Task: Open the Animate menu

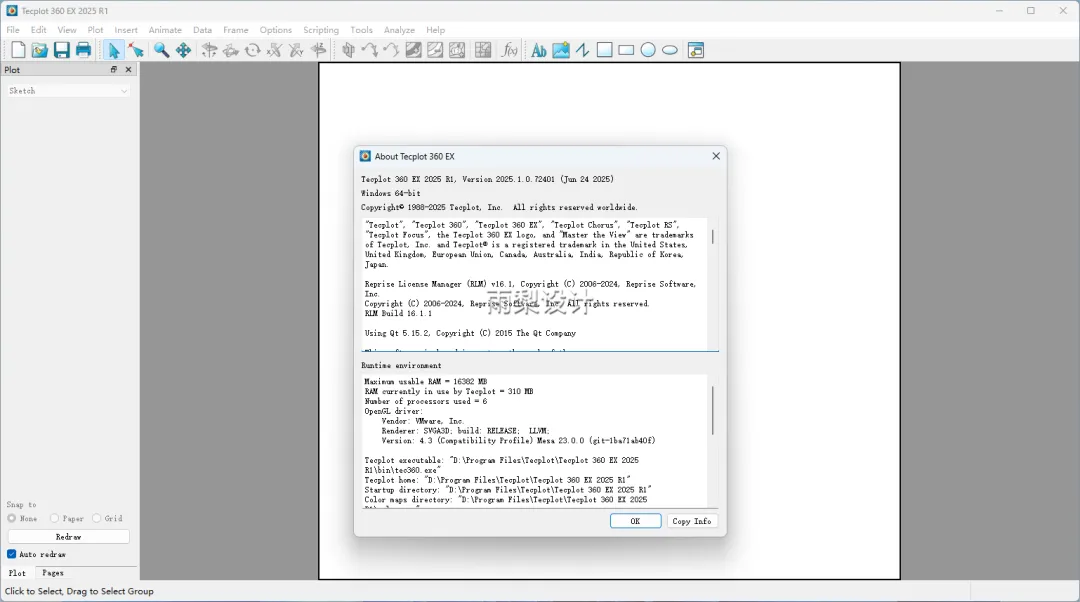Action: click(165, 30)
